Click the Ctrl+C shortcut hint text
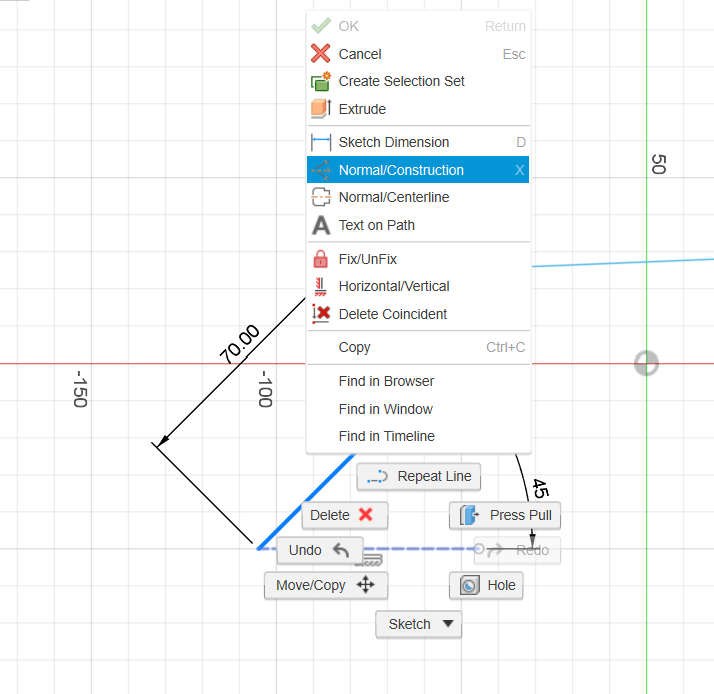 [505, 347]
